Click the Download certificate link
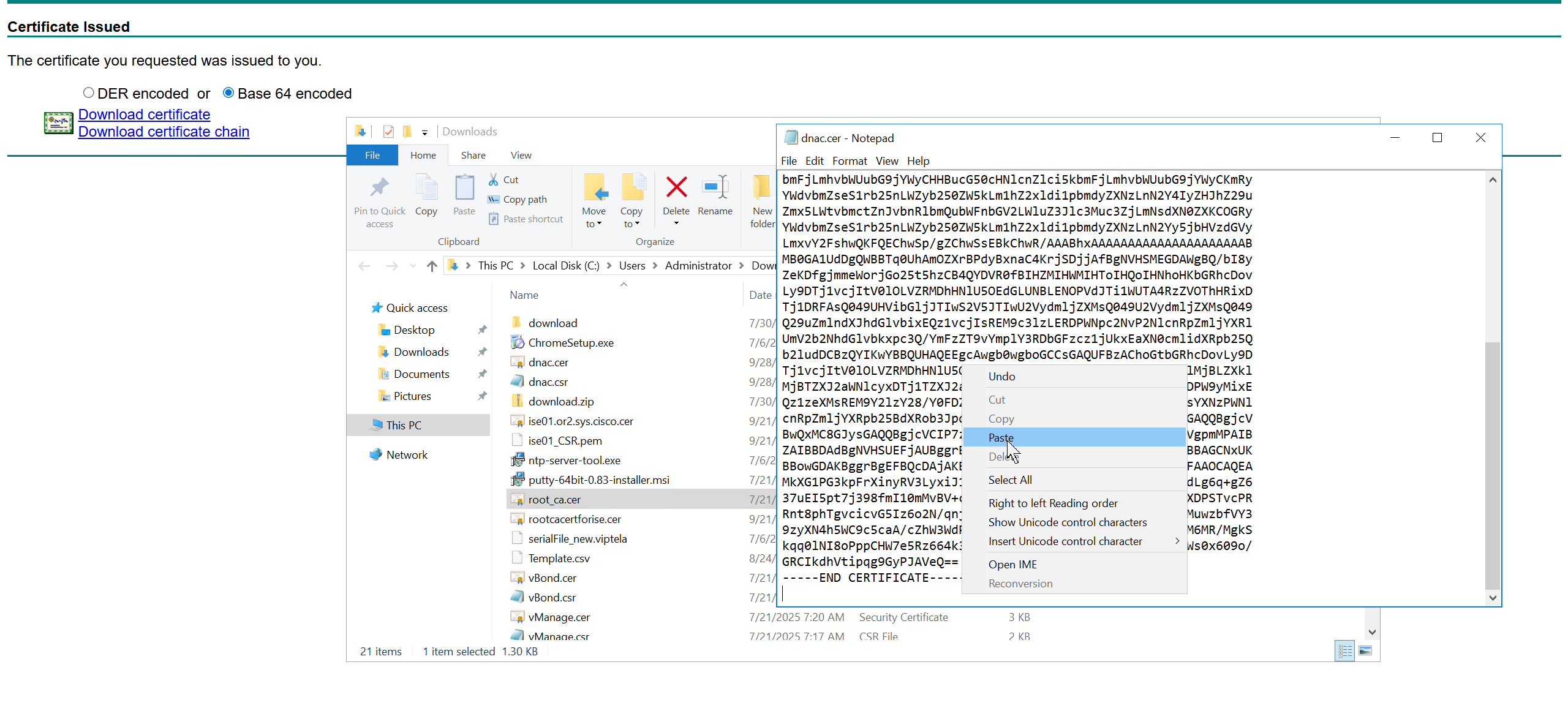This screenshot has height=719, width=1568. point(144,115)
